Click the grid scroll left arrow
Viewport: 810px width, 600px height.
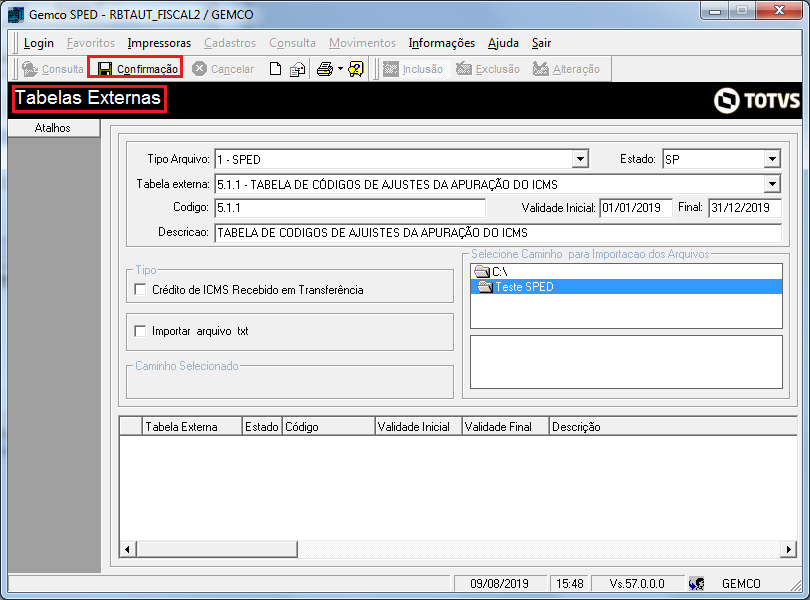(128, 549)
